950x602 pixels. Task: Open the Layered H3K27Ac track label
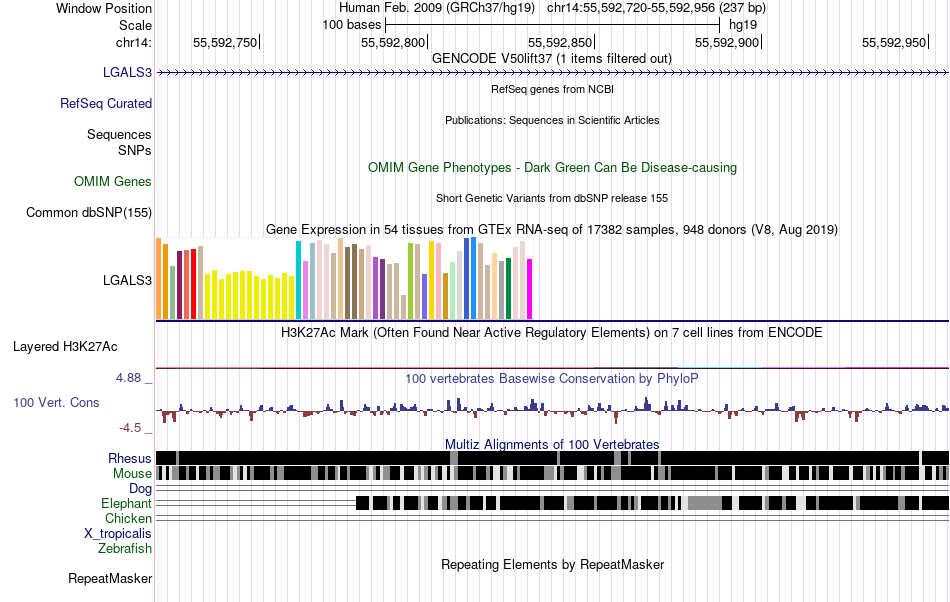click(x=65, y=346)
